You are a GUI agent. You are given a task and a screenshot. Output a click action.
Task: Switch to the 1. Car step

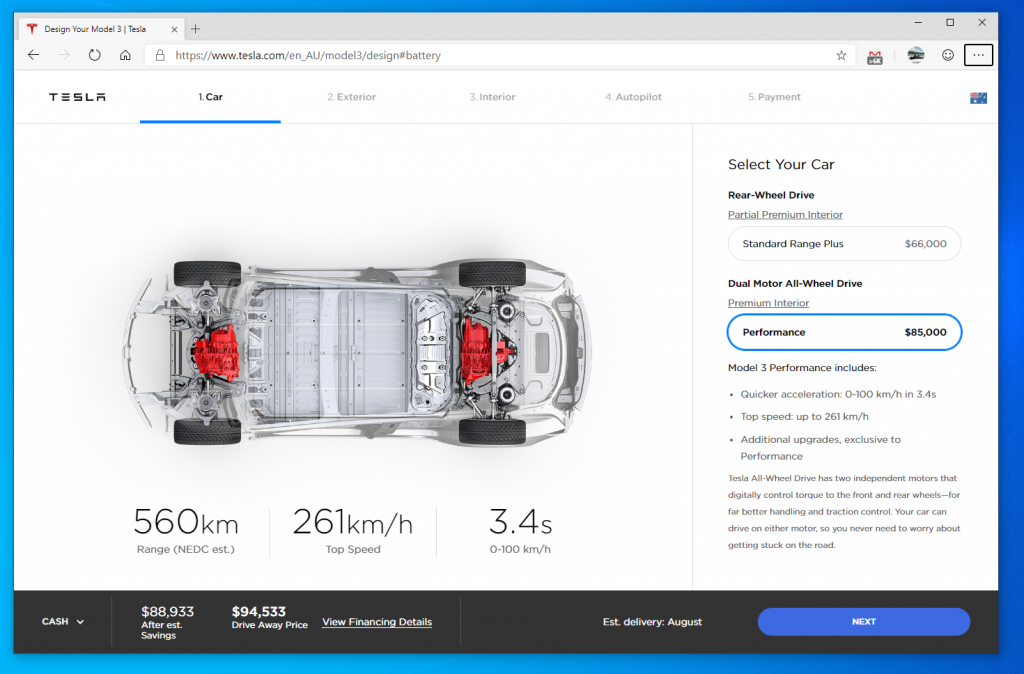[210, 97]
